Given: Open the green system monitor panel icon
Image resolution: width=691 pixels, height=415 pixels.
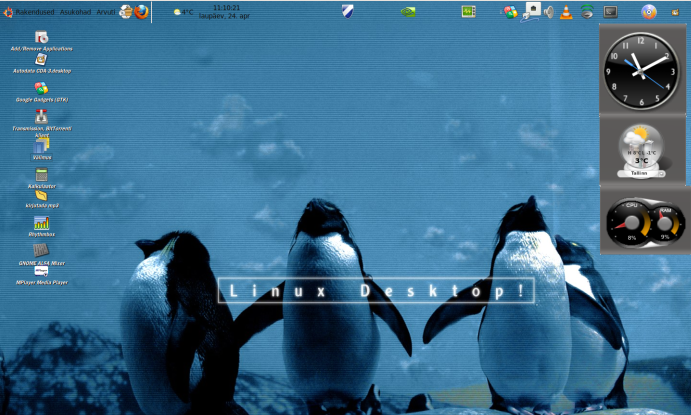Looking at the screenshot, I should coord(468,12).
